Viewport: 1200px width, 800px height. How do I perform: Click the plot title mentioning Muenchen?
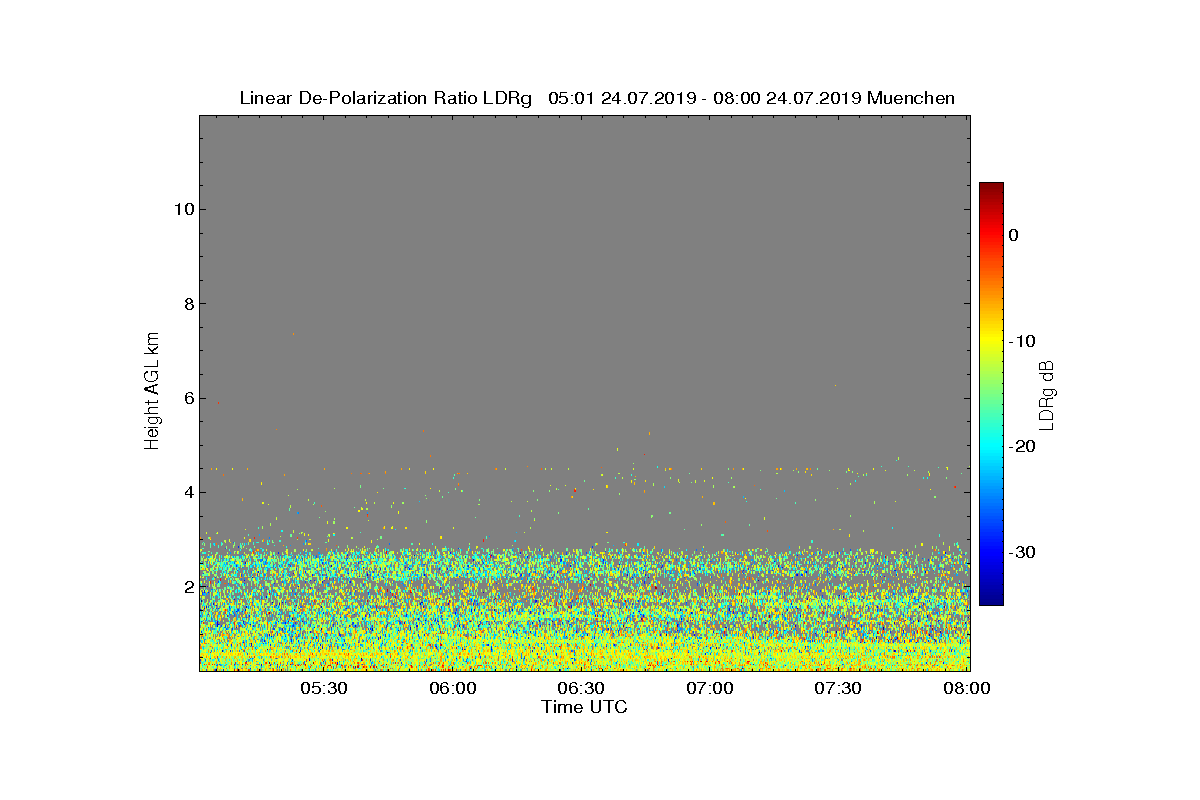tap(597, 98)
